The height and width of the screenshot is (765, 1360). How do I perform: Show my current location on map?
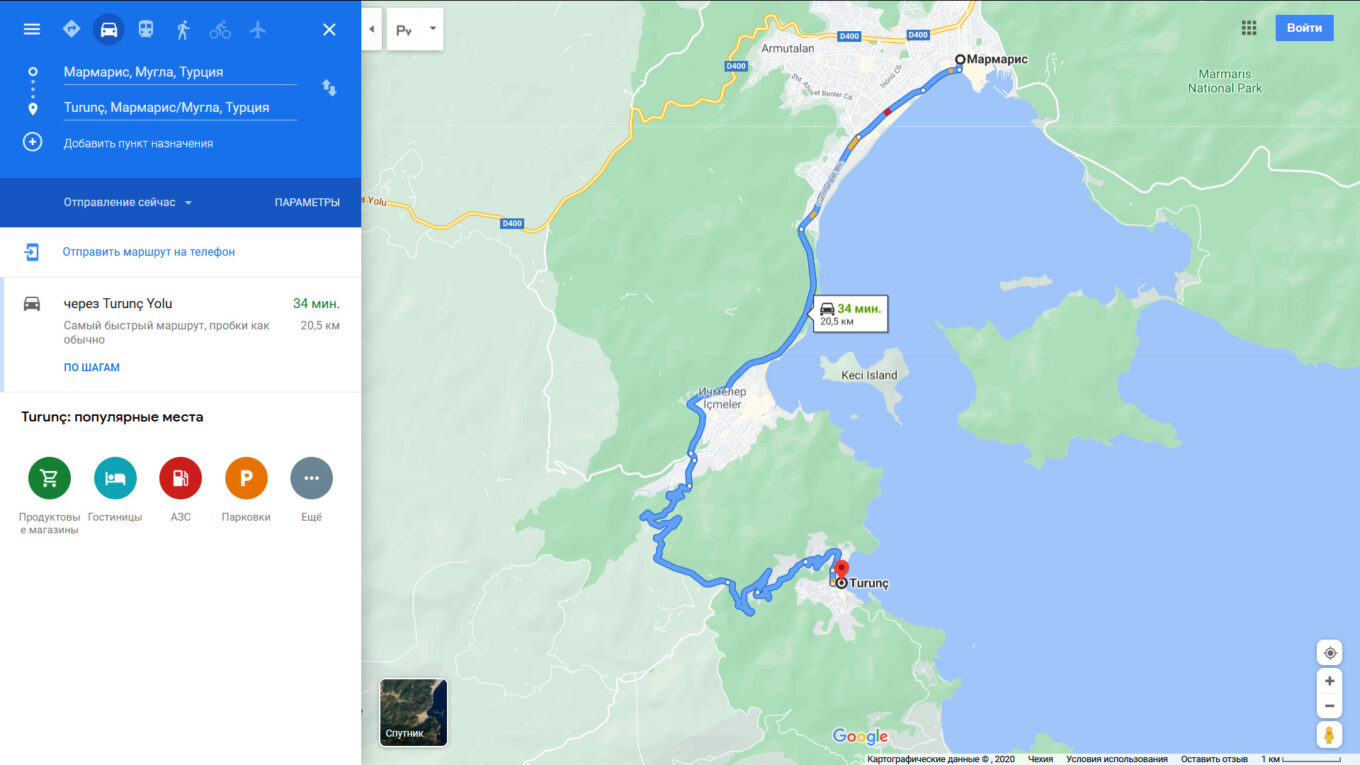point(1330,653)
